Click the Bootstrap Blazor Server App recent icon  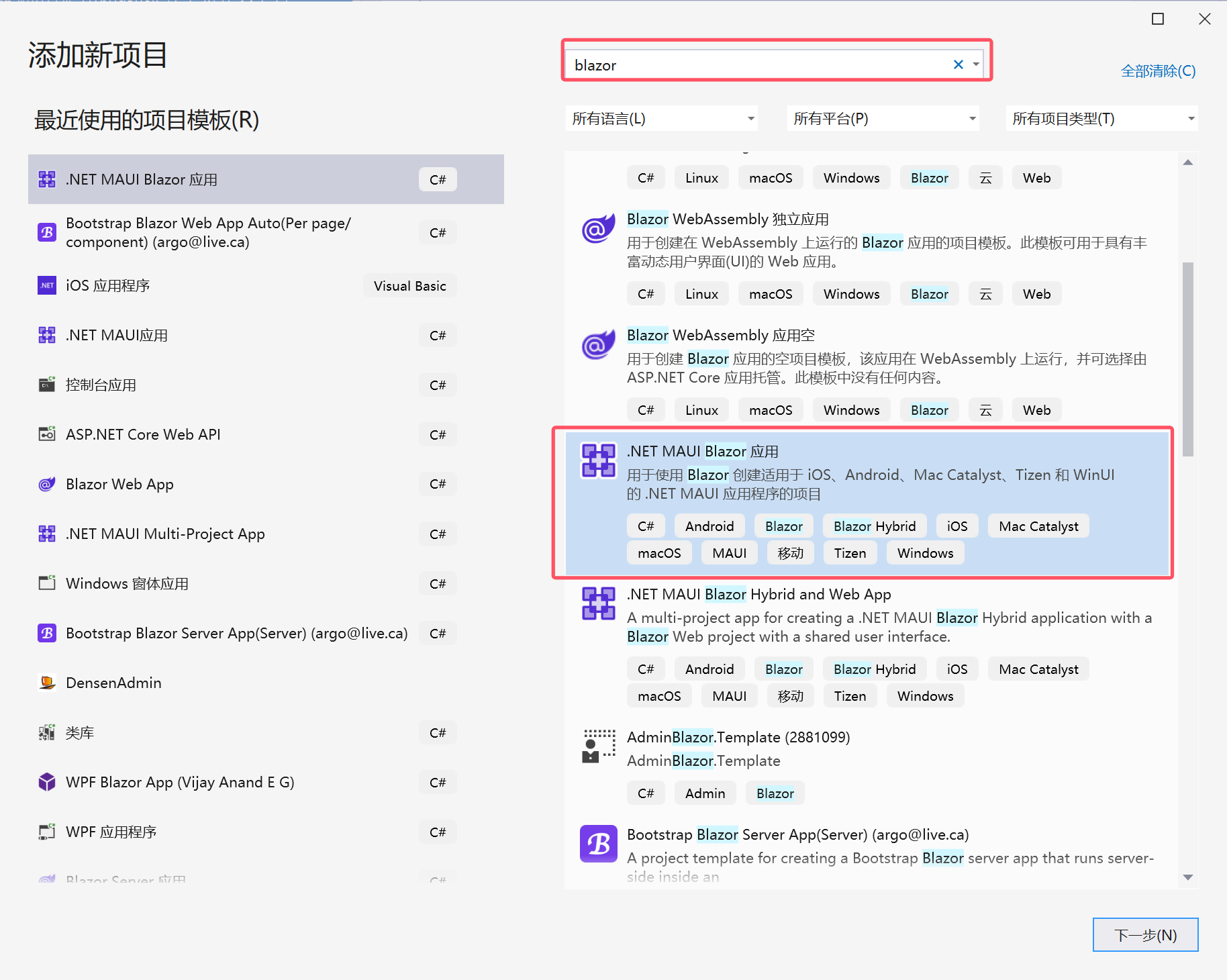pos(47,633)
